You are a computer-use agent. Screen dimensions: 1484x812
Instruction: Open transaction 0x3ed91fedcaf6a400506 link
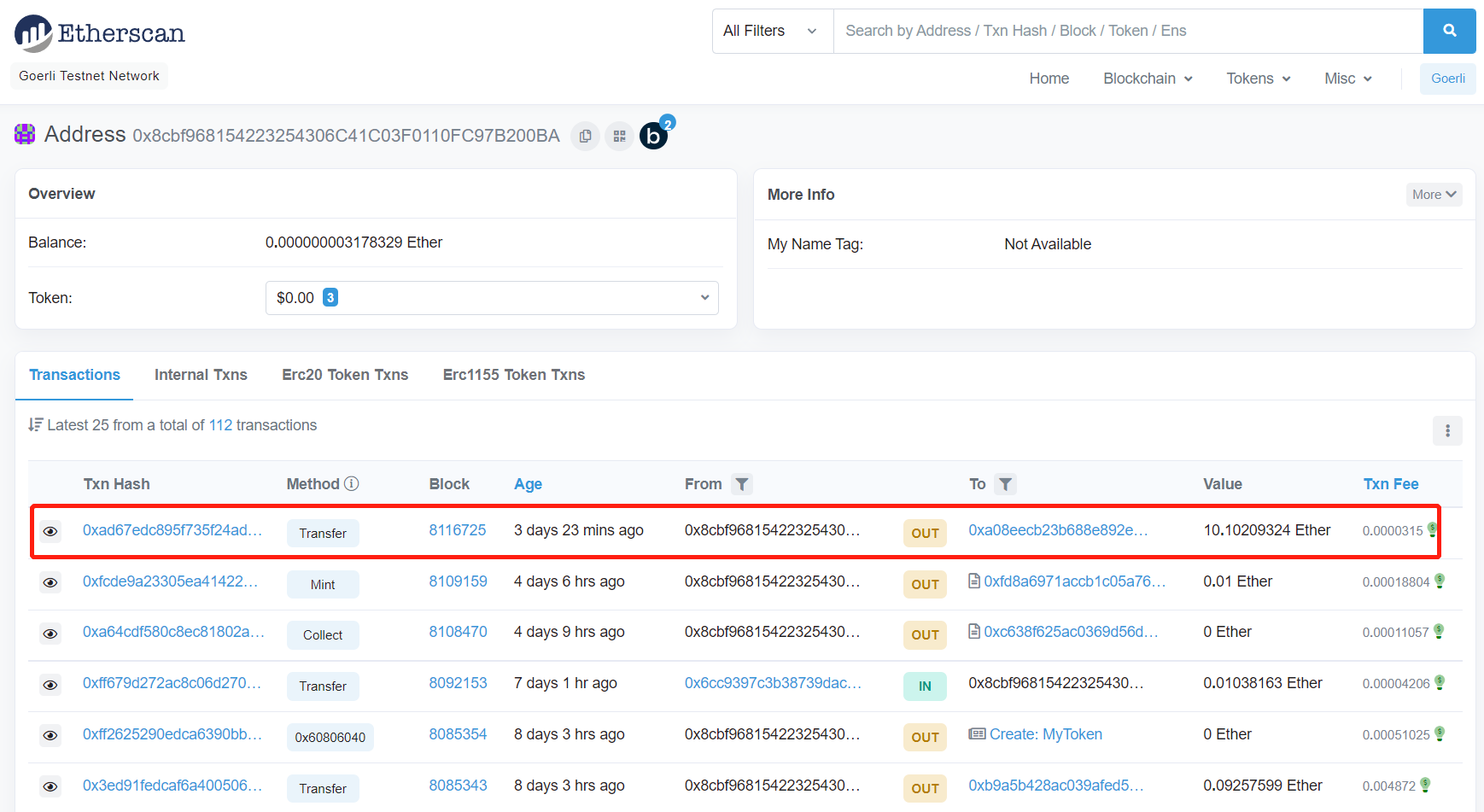172,786
